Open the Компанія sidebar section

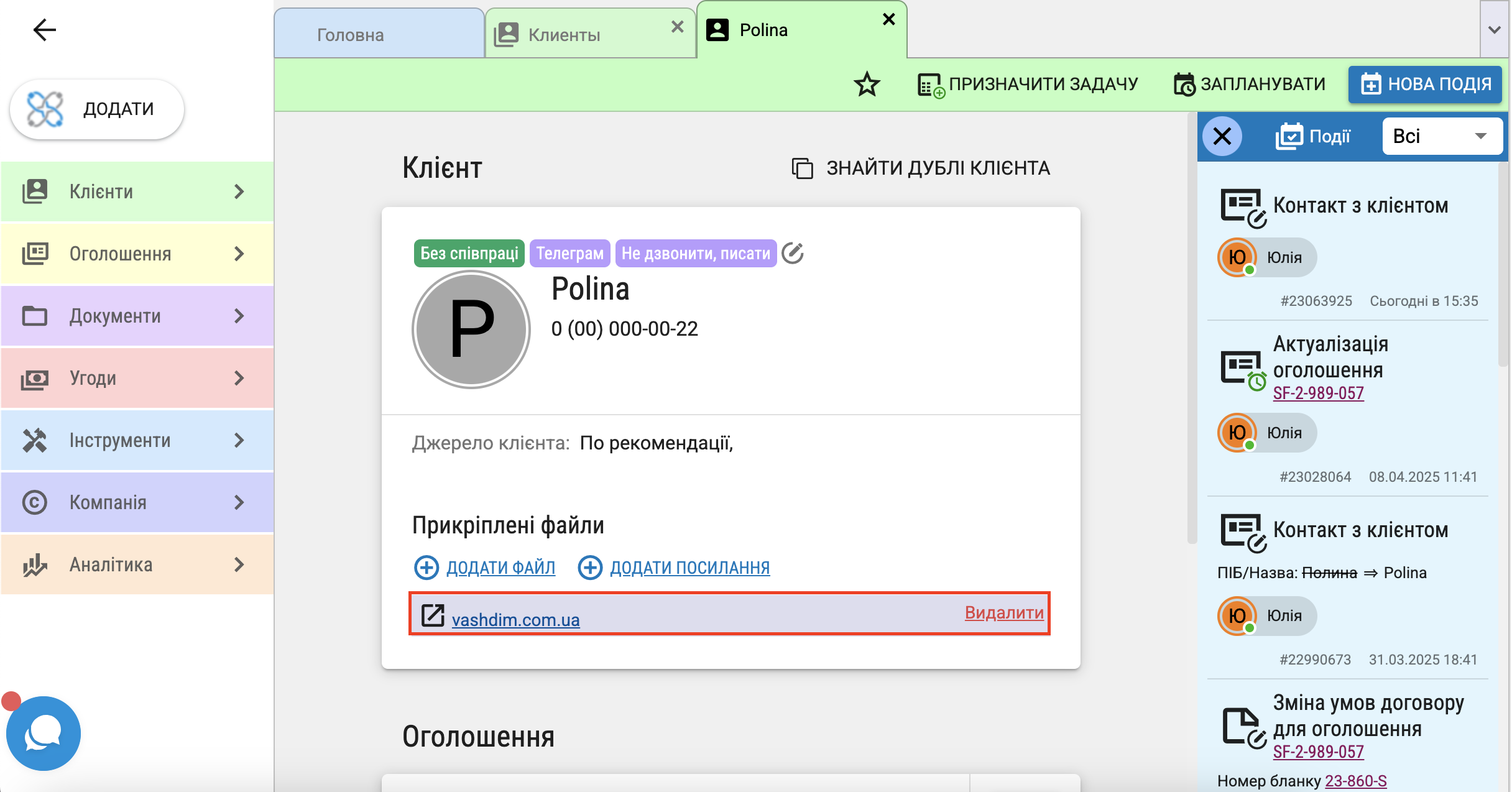point(137,502)
